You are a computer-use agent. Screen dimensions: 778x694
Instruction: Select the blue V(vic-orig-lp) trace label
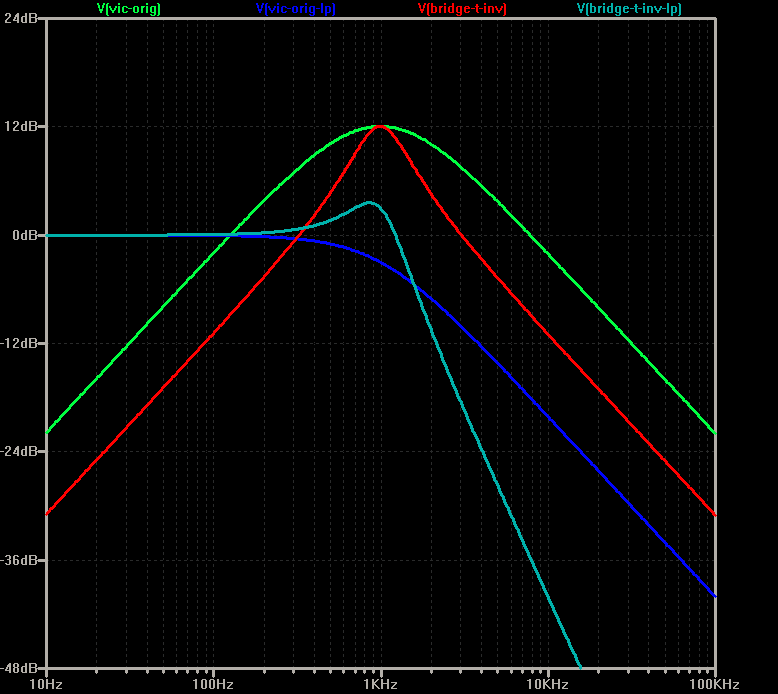coord(296,8)
